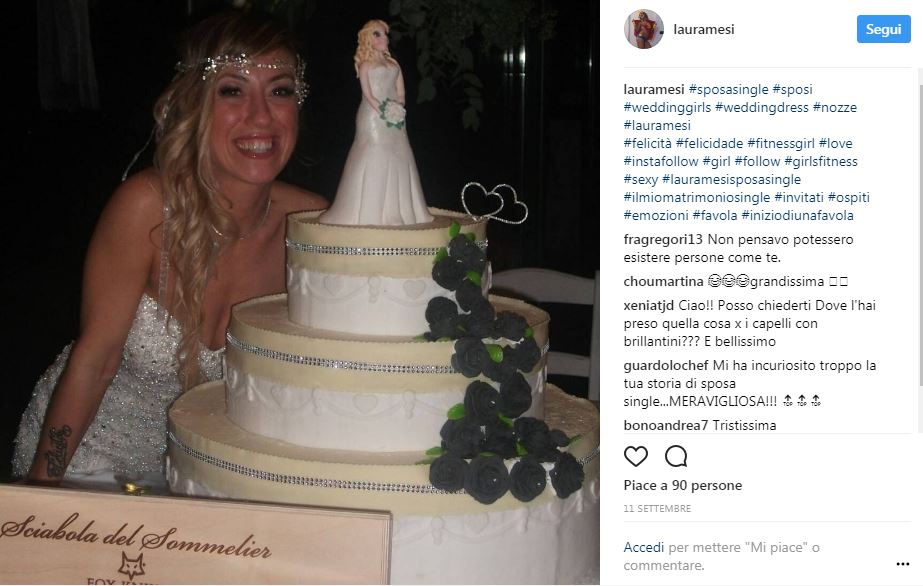Screen dimensions: 923x586
Task: Click the 11 SETTEMBRE post date
Action: tap(657, 508)
